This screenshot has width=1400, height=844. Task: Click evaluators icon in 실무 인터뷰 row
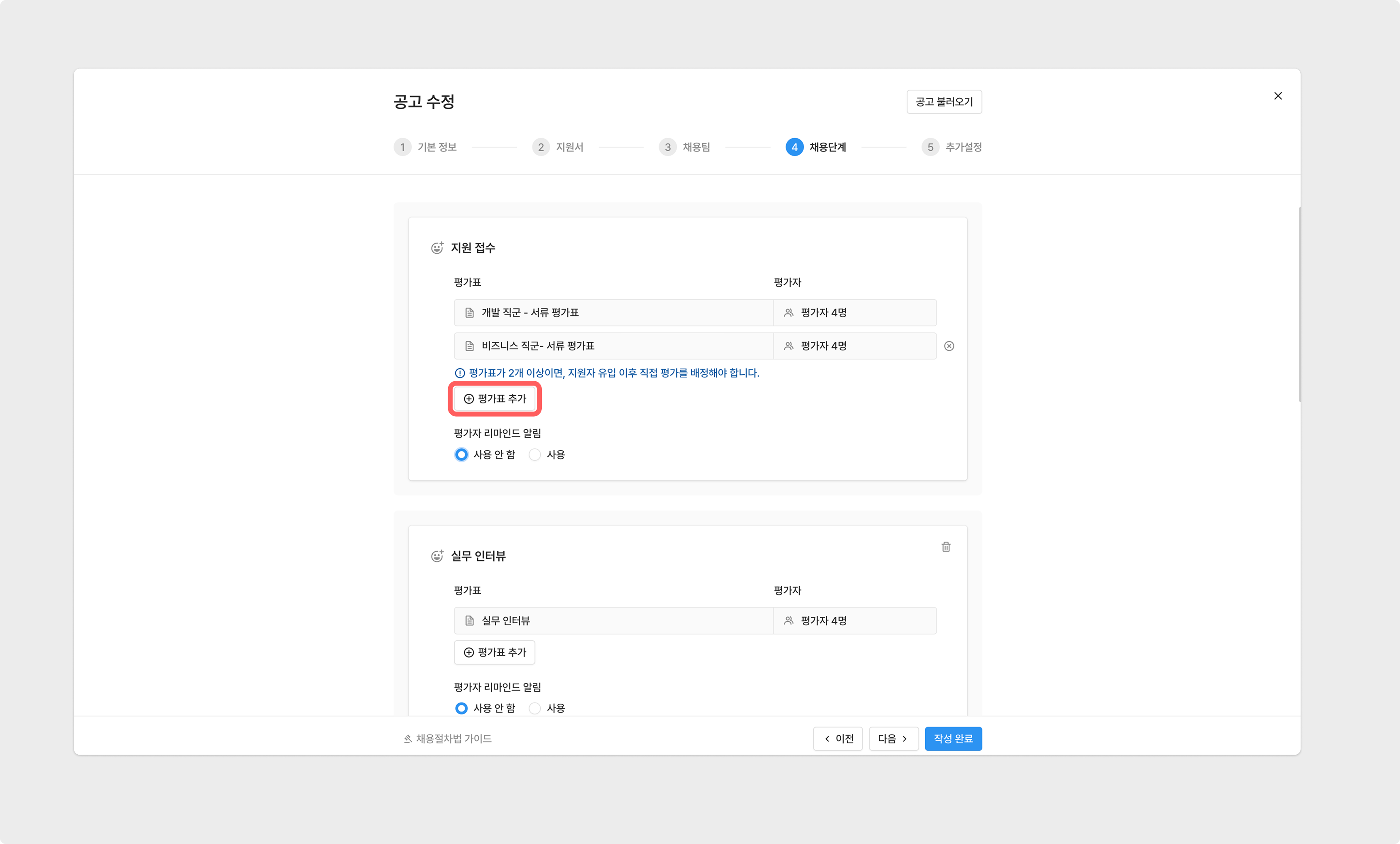[789, 620]
